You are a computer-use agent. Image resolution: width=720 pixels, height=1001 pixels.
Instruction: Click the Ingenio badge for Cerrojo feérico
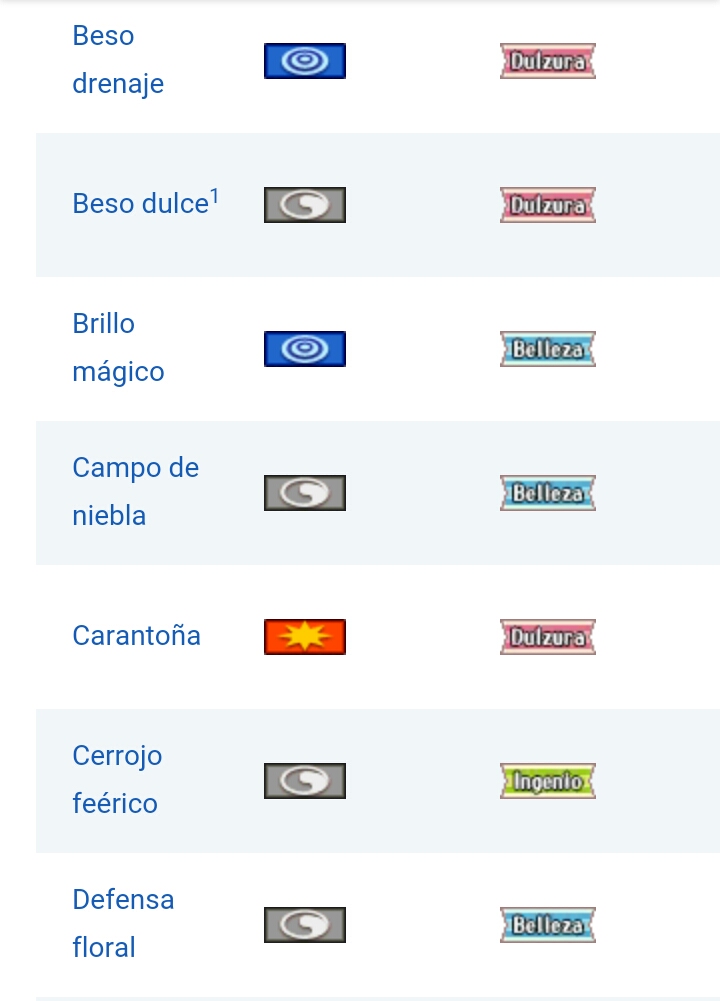[548, 781]
